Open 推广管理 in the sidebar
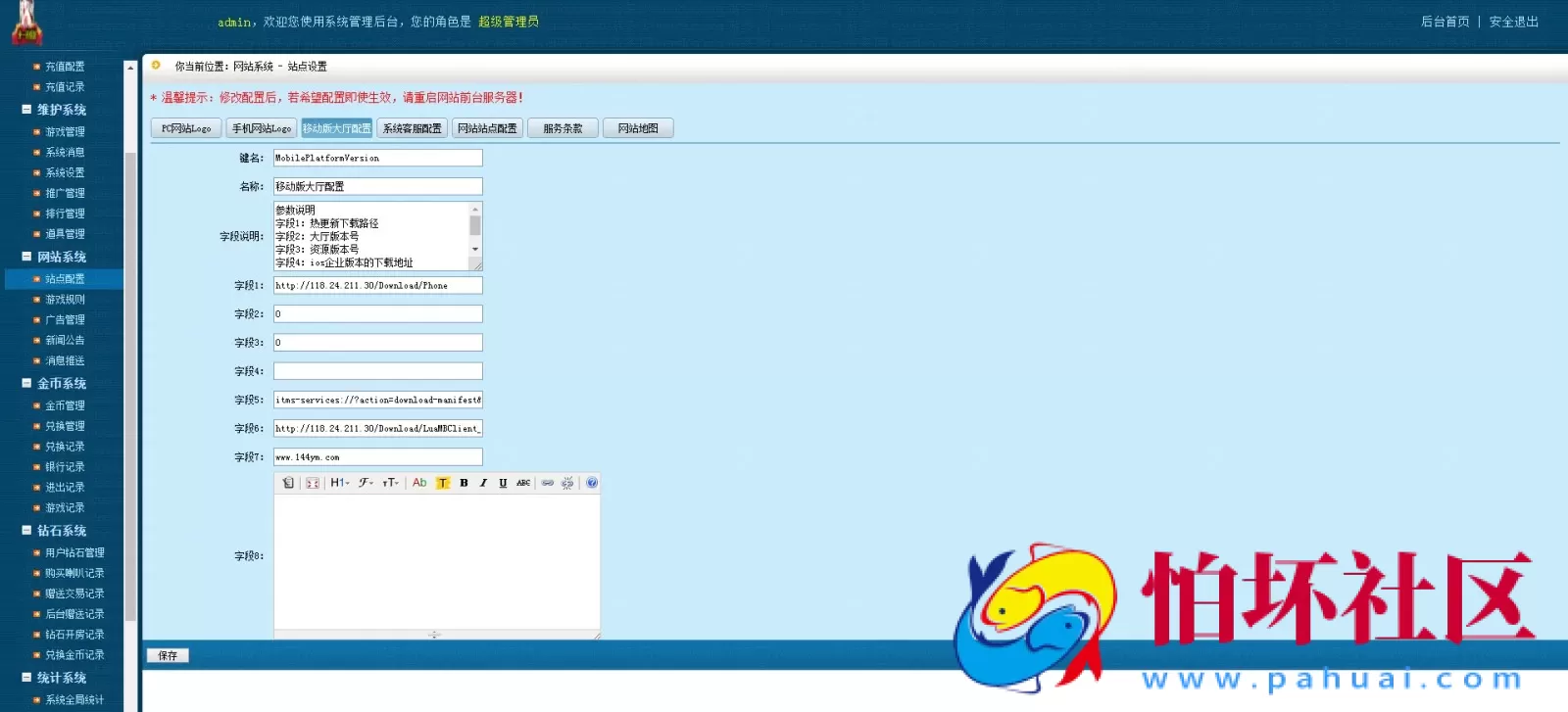Screen dimensions: 1568x712 click(x=65, y=193)
